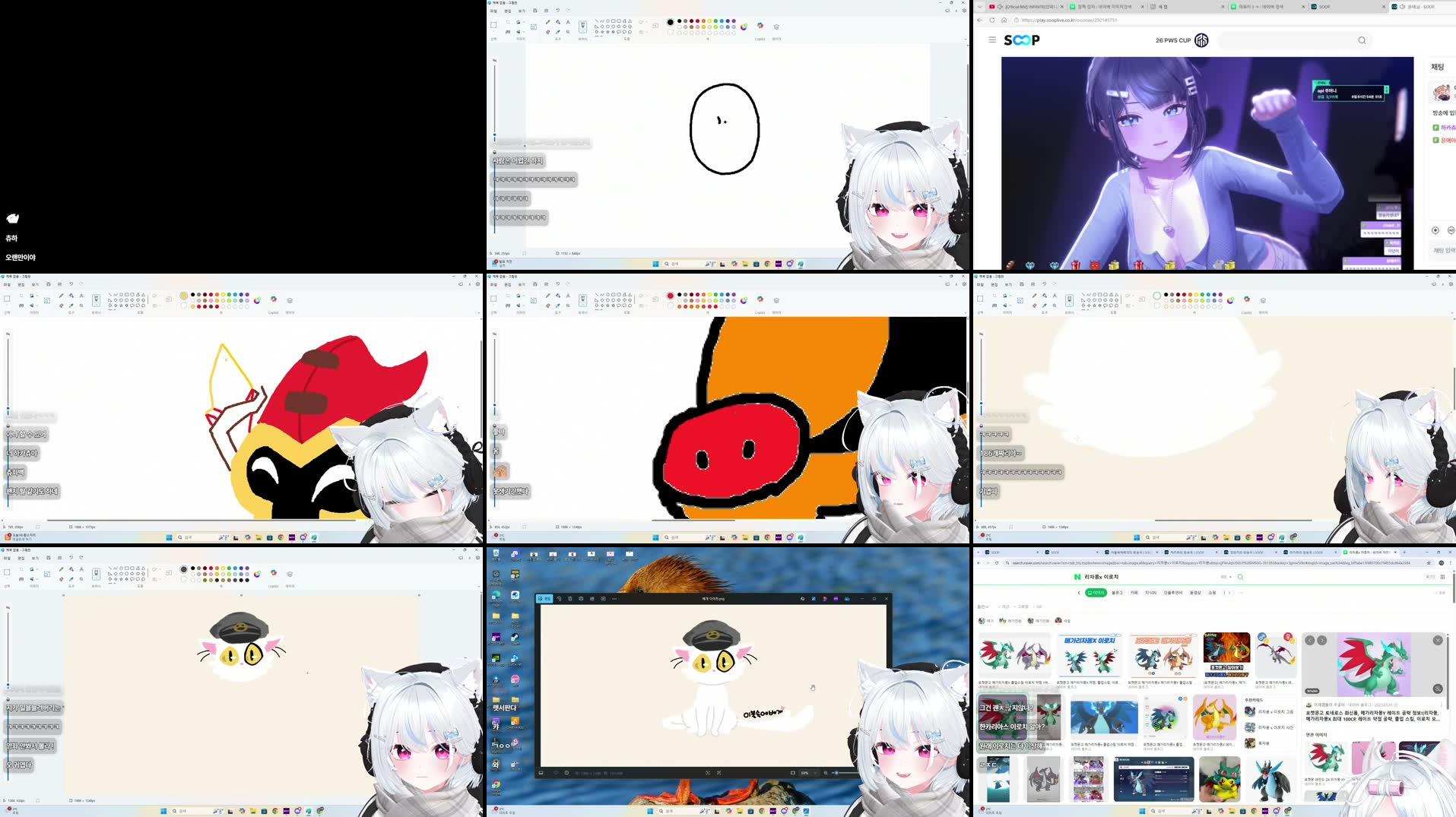Image resolution: width=1456 pixels, height=817 pixels.
Task: Open the hamburger menu on SOOP
Action: (991, 40)
